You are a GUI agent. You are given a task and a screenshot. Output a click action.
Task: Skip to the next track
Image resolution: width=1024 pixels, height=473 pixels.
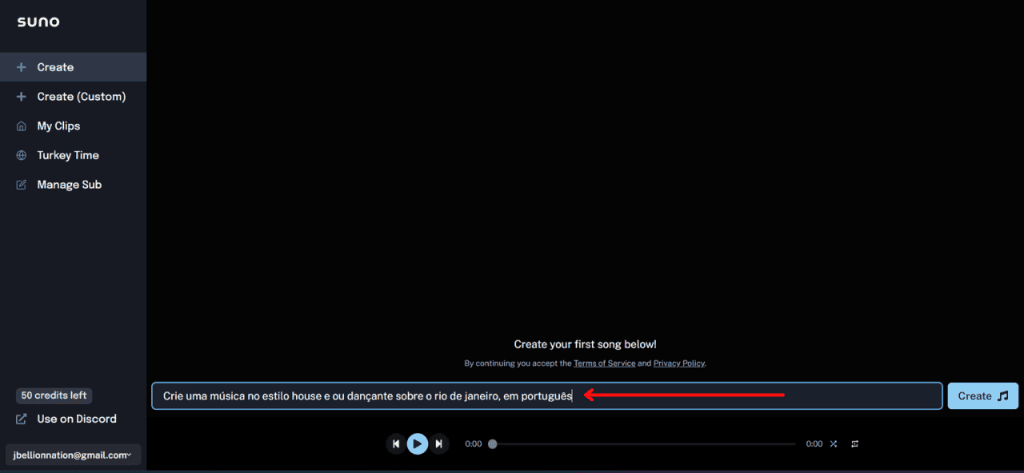tap(438, 444)
